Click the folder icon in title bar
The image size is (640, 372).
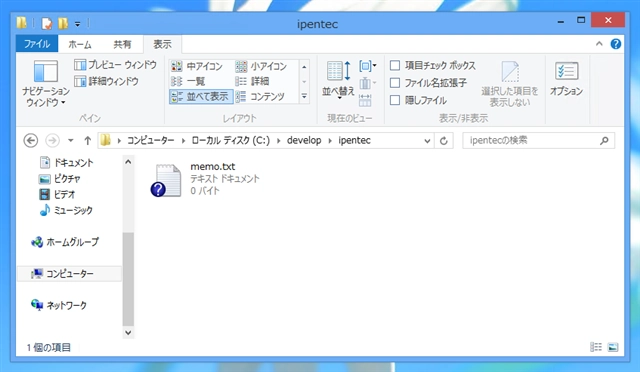click(x=22, y=23)
